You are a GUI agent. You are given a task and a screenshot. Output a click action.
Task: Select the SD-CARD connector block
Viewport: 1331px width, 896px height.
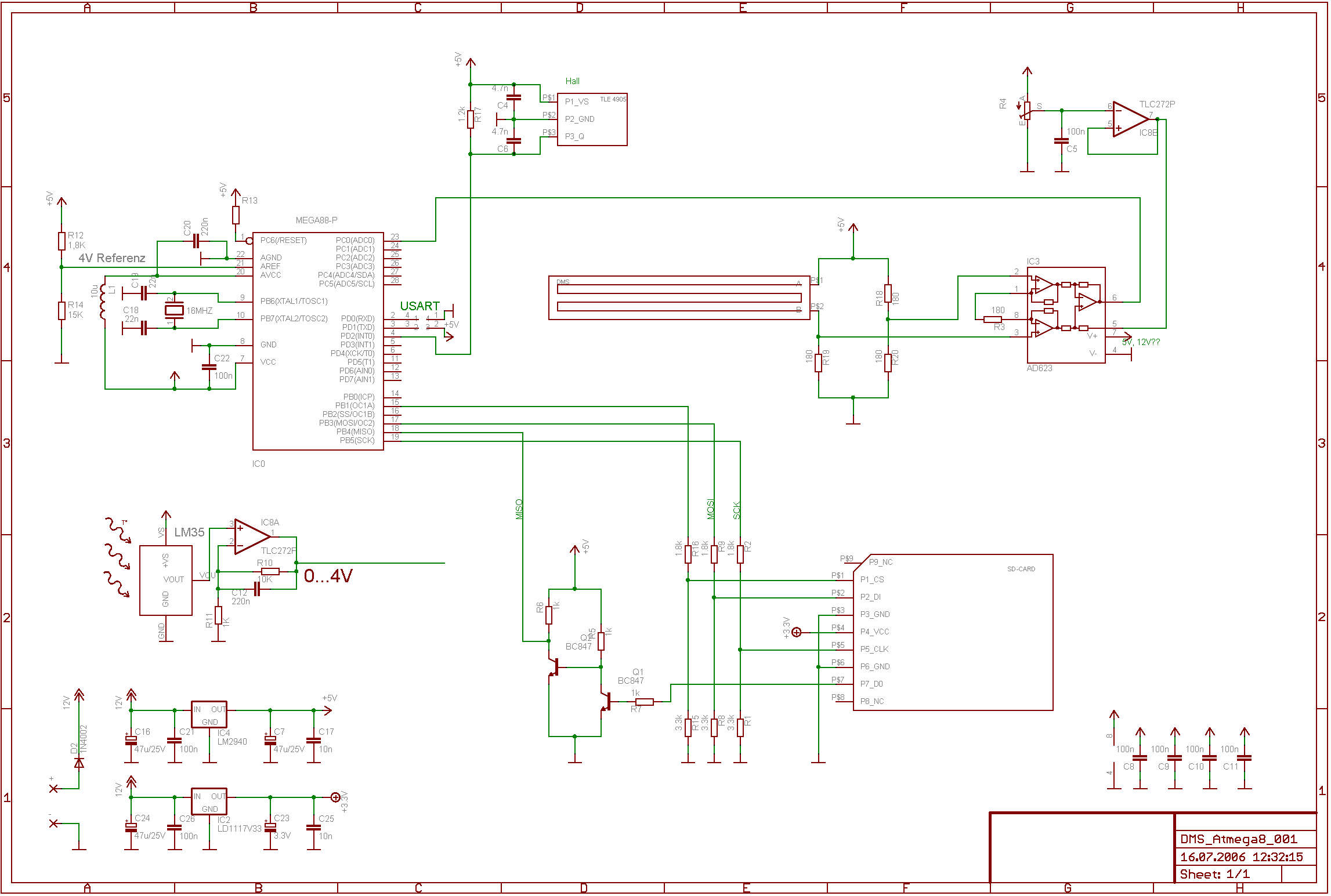point(952,632)
